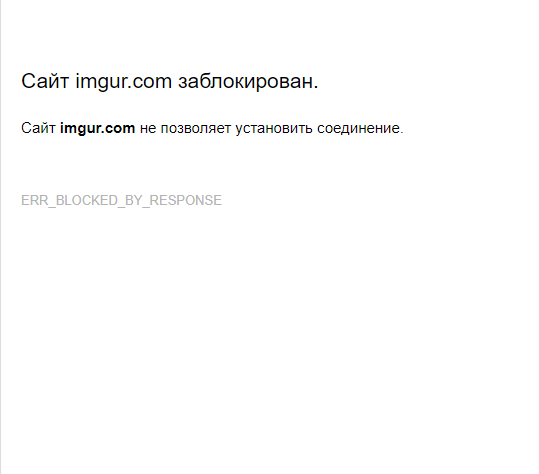Image resolution: width=539 pixels, height=474 pixels.
Task: Click "BY" within the gray error code
Action: point(134,200)
